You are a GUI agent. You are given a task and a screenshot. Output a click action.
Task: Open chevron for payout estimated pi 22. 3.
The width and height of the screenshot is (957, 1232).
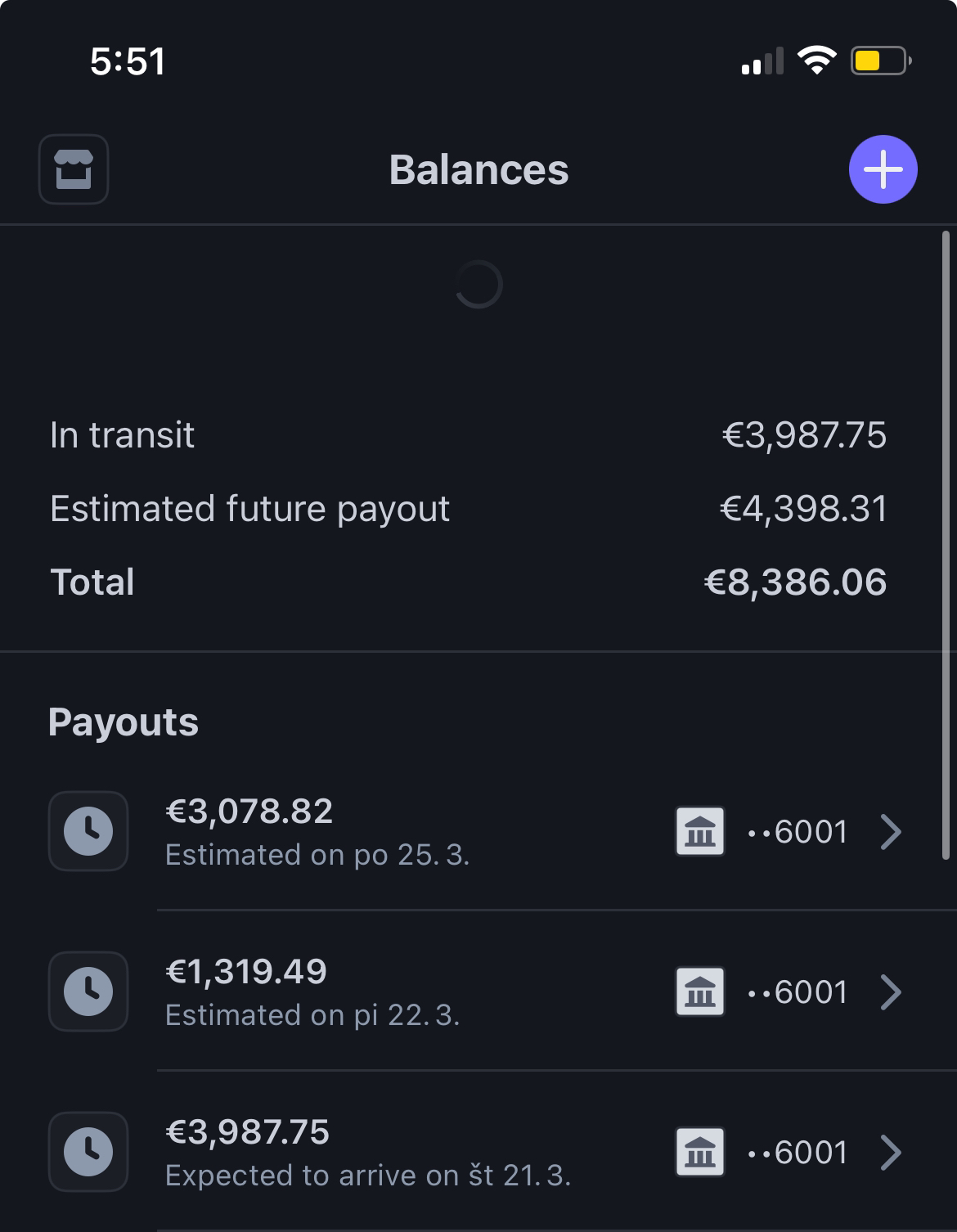pos(891,992)
